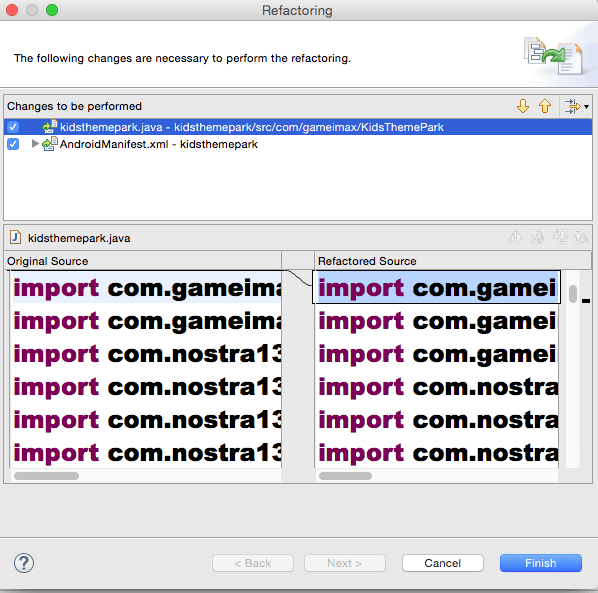Uncheck the kidsthemepark.java change checkbox
598x593 pixels.
click(13, 127)
